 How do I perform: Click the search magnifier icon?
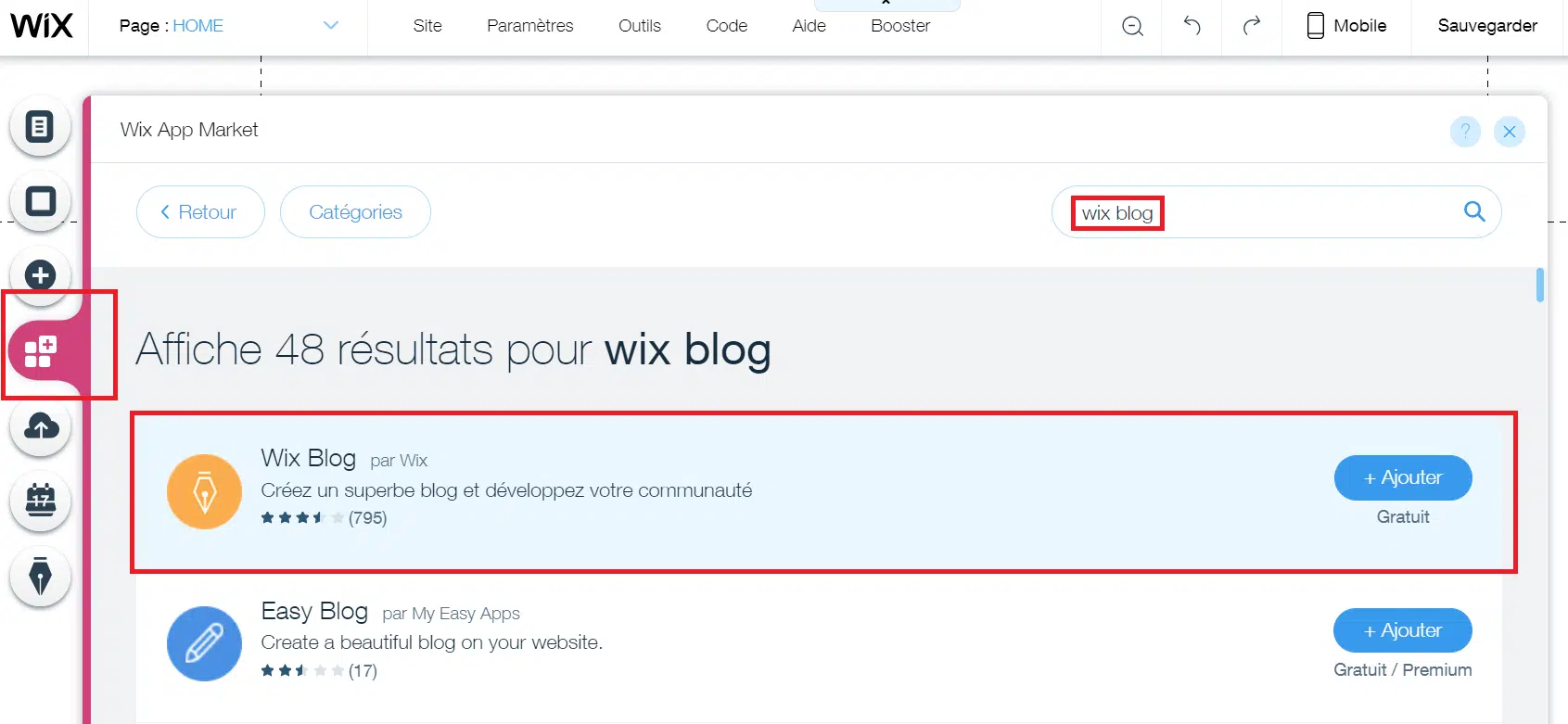[1474, 212]
